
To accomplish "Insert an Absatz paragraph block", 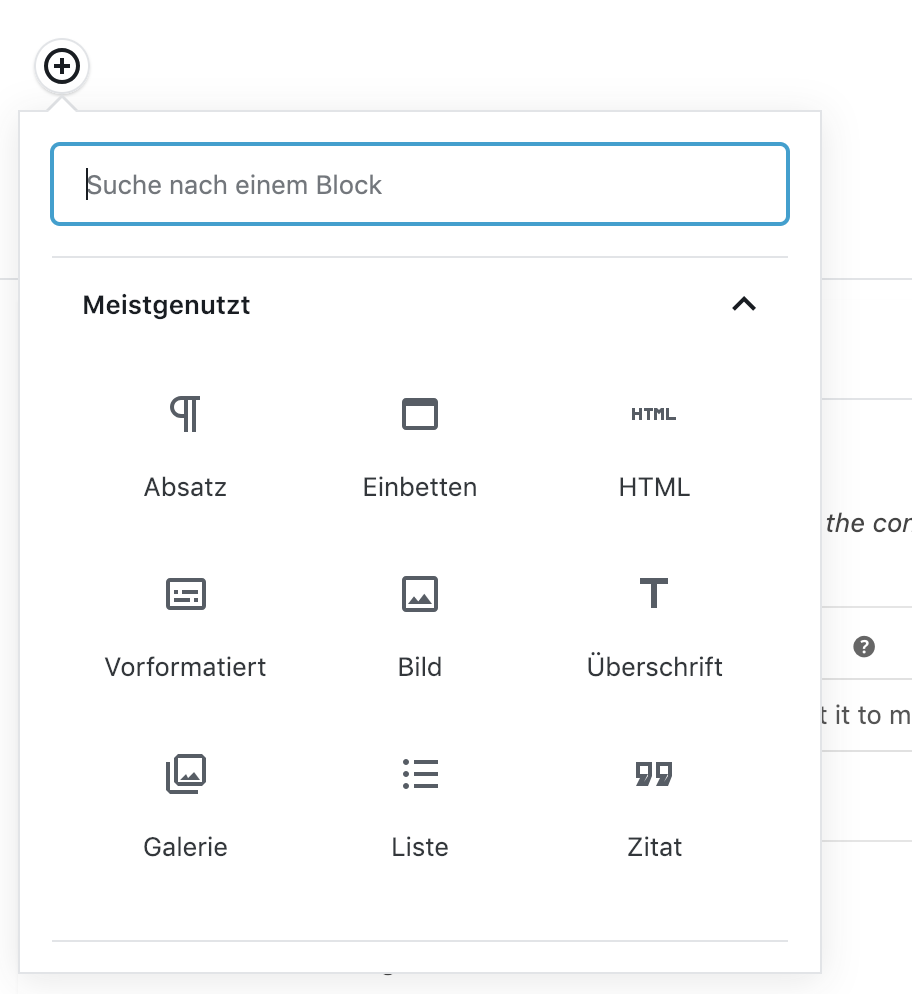I will (185, 446).
